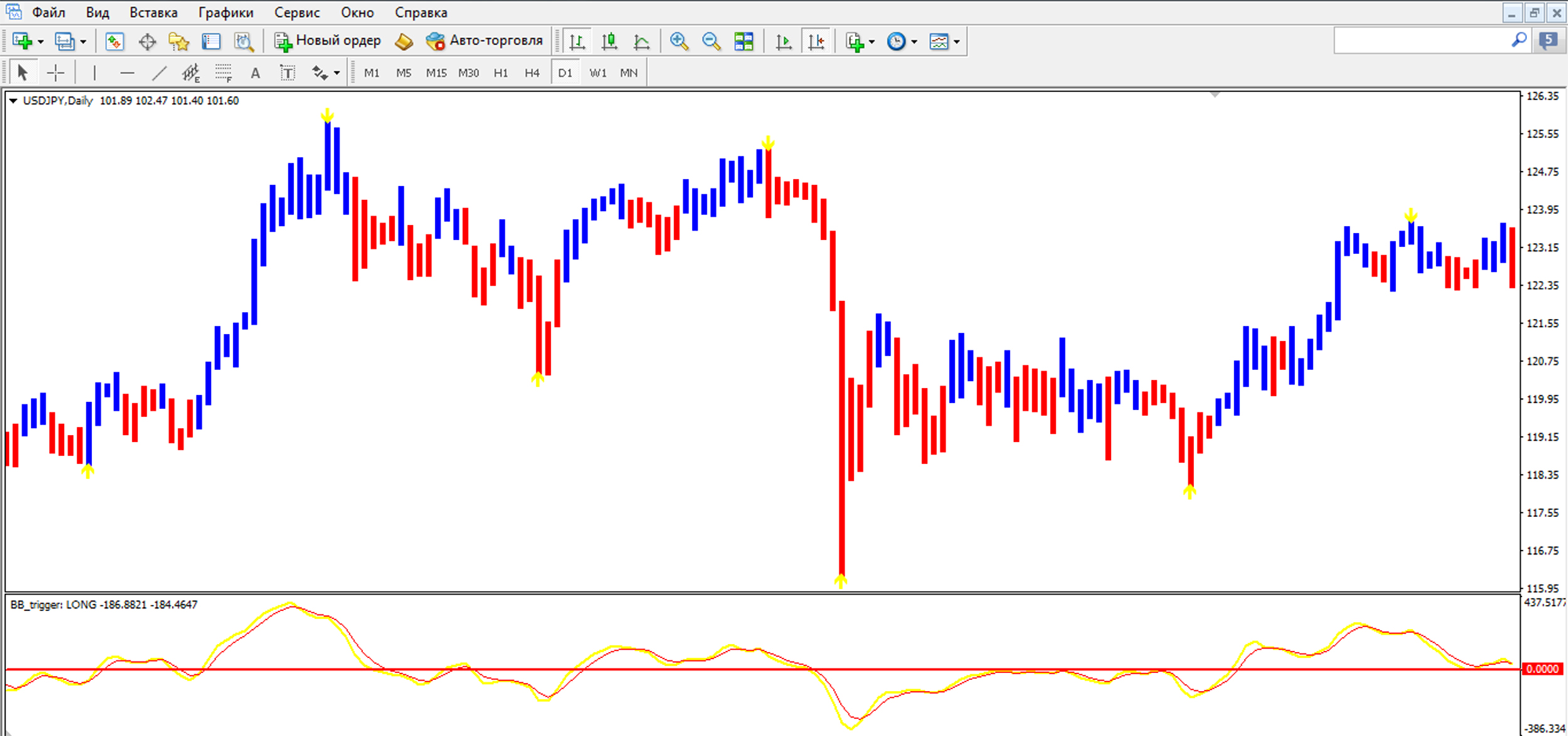Select the Trendline drawing tool
Screen dimensions: 1568x736
(159, 73)
